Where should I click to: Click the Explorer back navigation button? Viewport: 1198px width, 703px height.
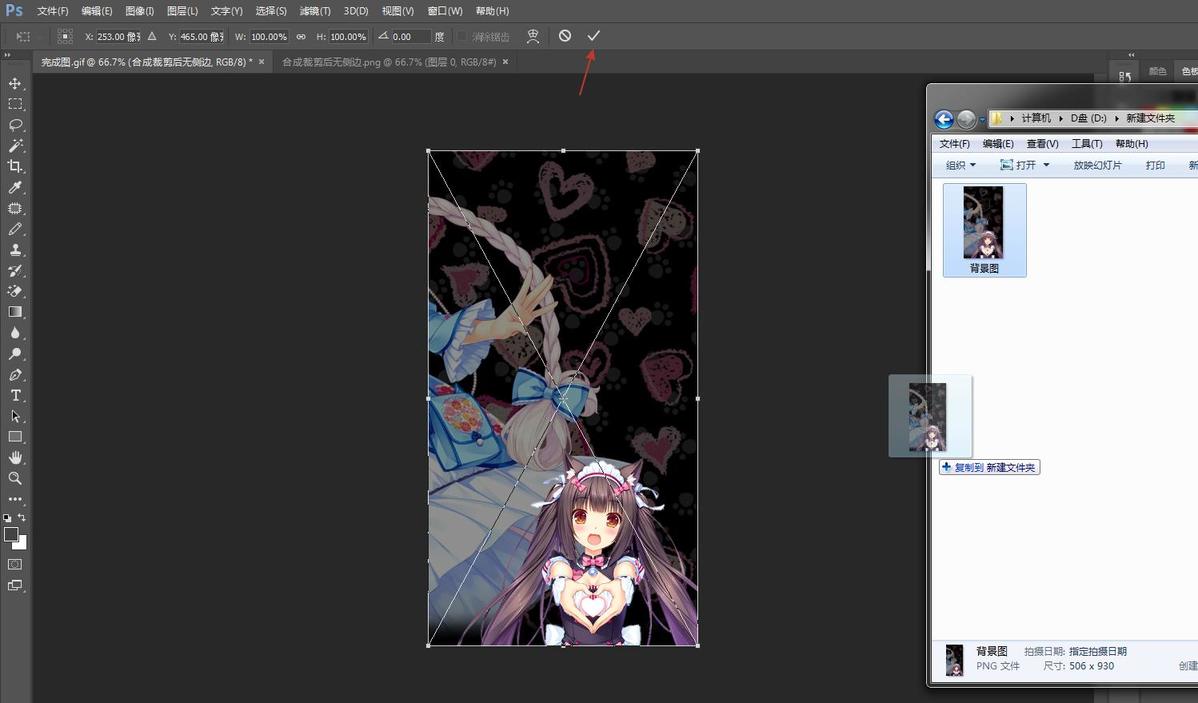[943, 119]
